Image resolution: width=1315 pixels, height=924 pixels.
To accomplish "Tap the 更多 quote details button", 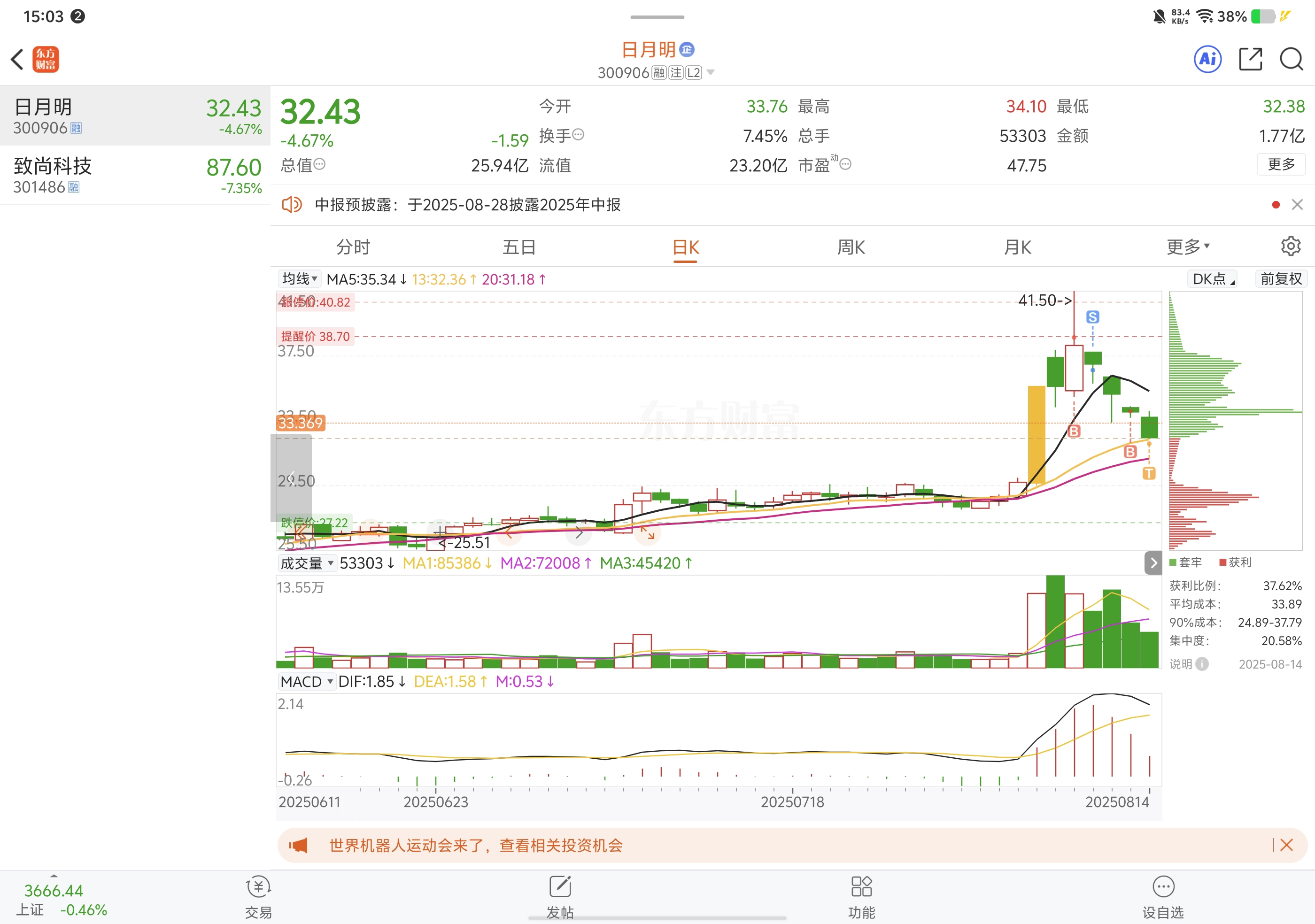I will click(x=1281, y=164).
